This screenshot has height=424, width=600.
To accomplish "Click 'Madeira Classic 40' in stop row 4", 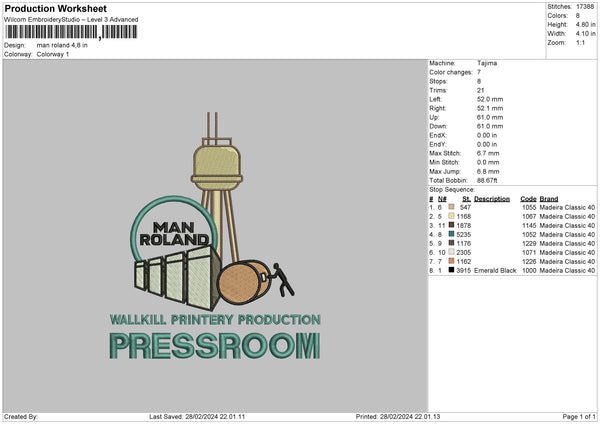I will coord(567,234).
